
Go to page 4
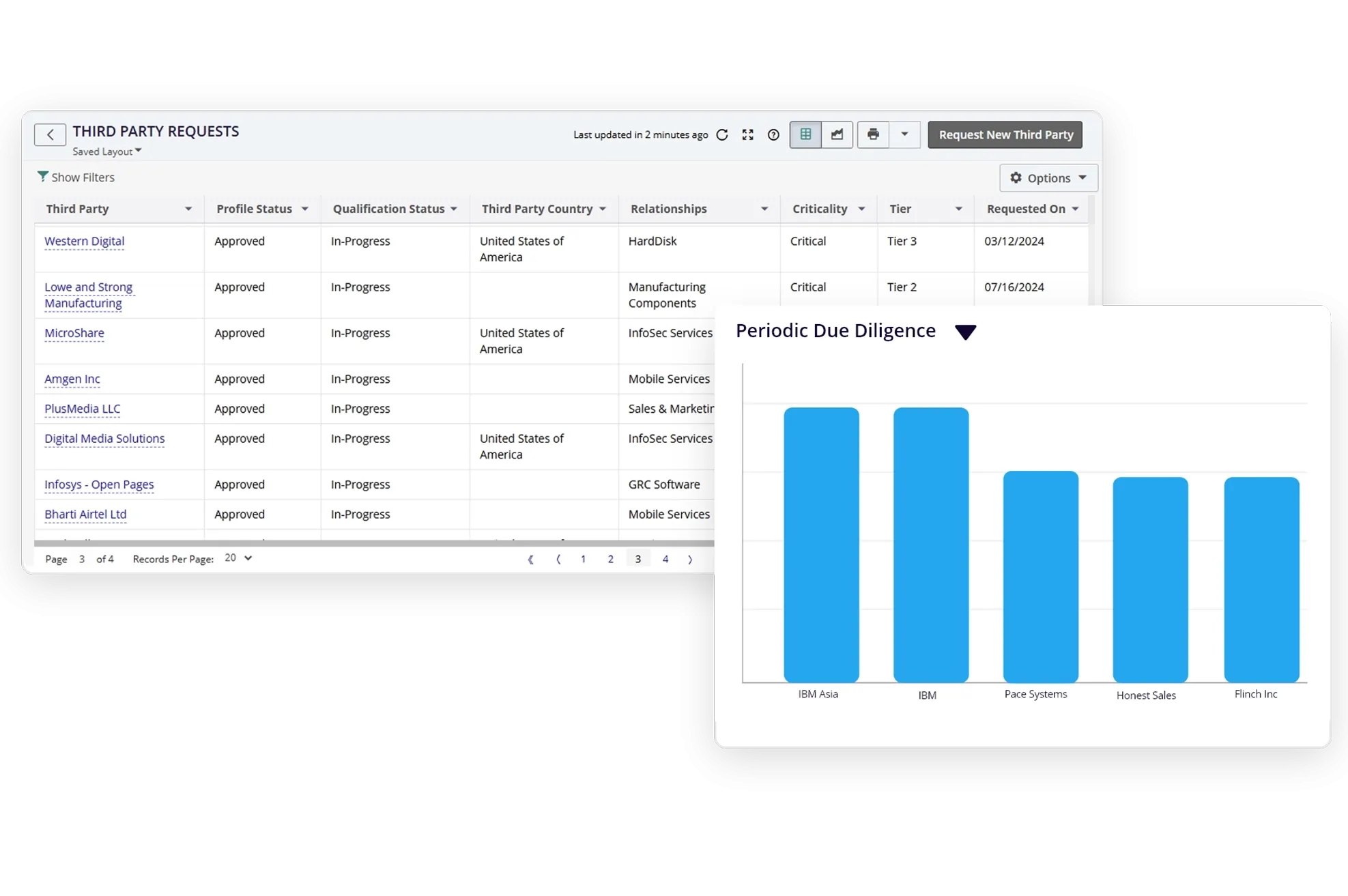pos(665,559)
